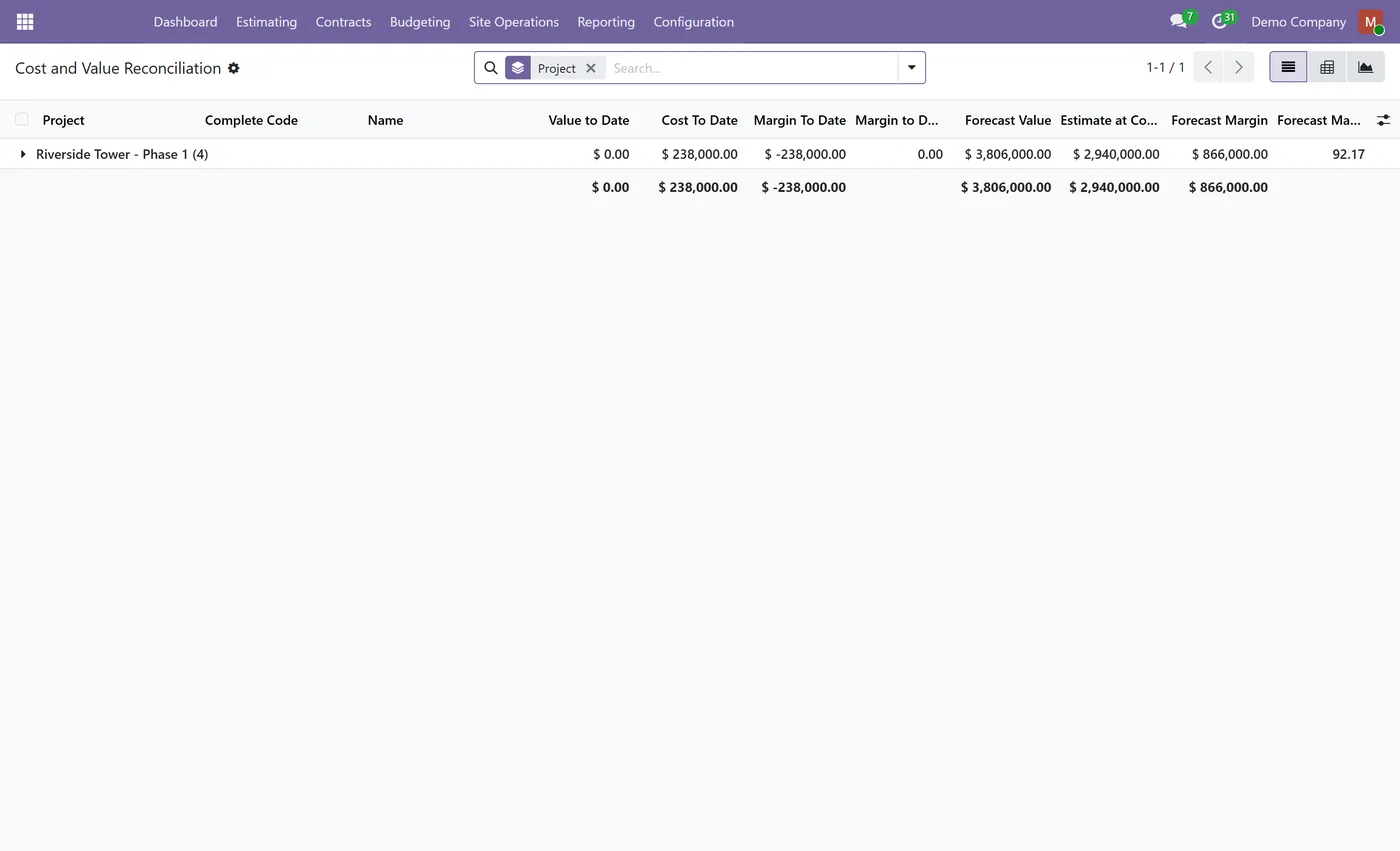Sort by Complete Code column header
Screen dimensions: 1400x851
[x=251, y=120]
